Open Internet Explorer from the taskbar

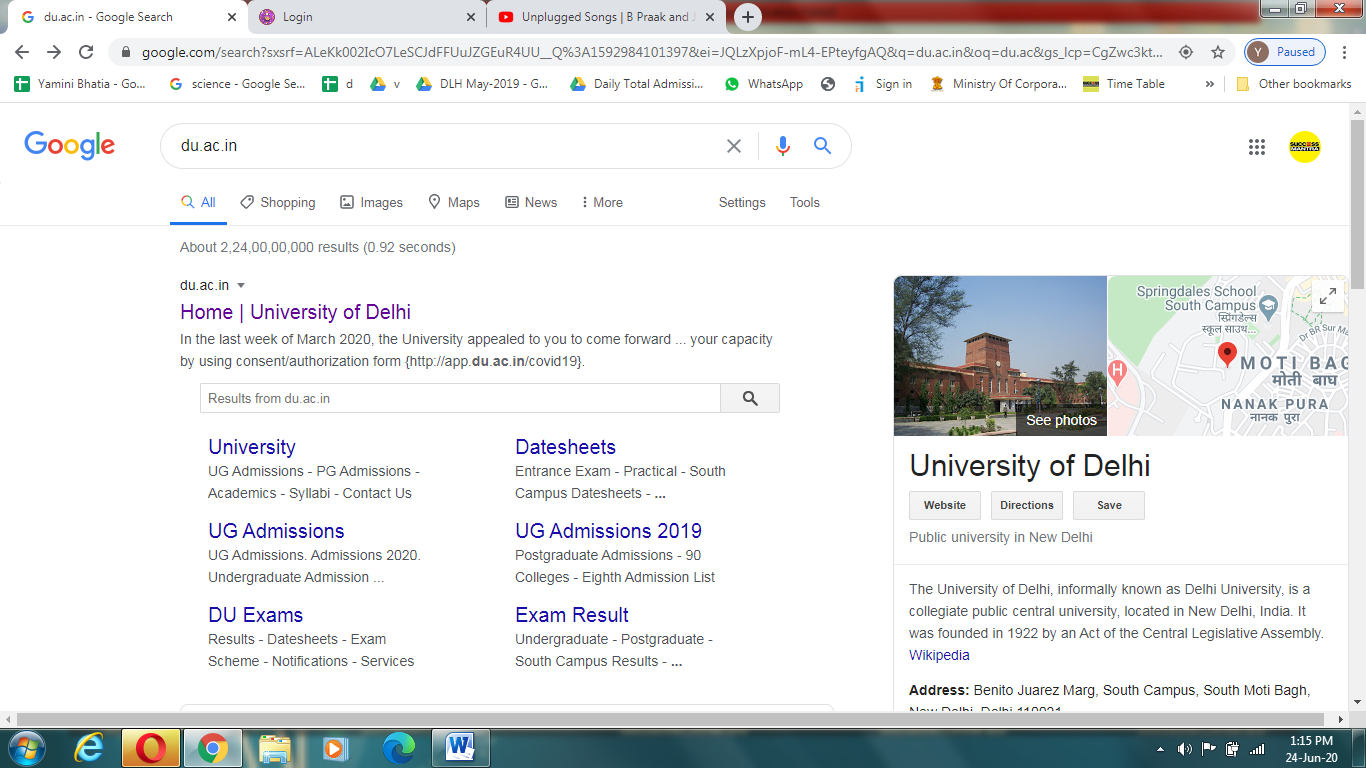pyautogui.click(x=90, y=747)
